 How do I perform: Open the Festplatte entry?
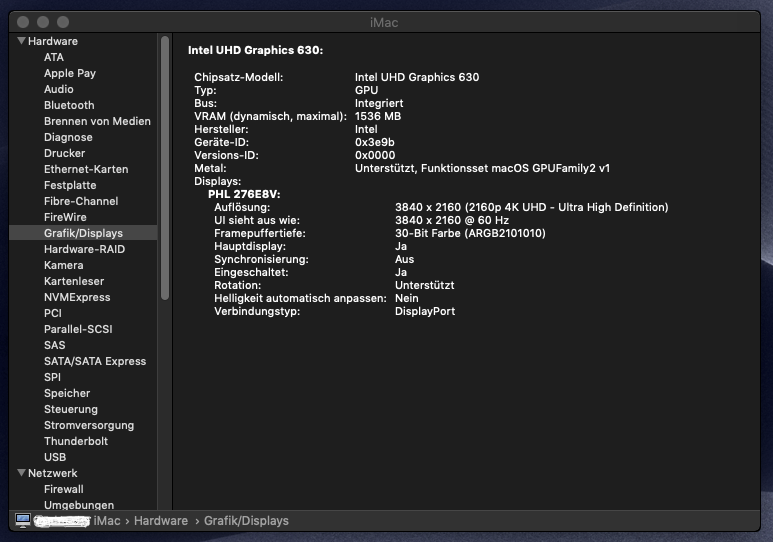pos(70,185)
